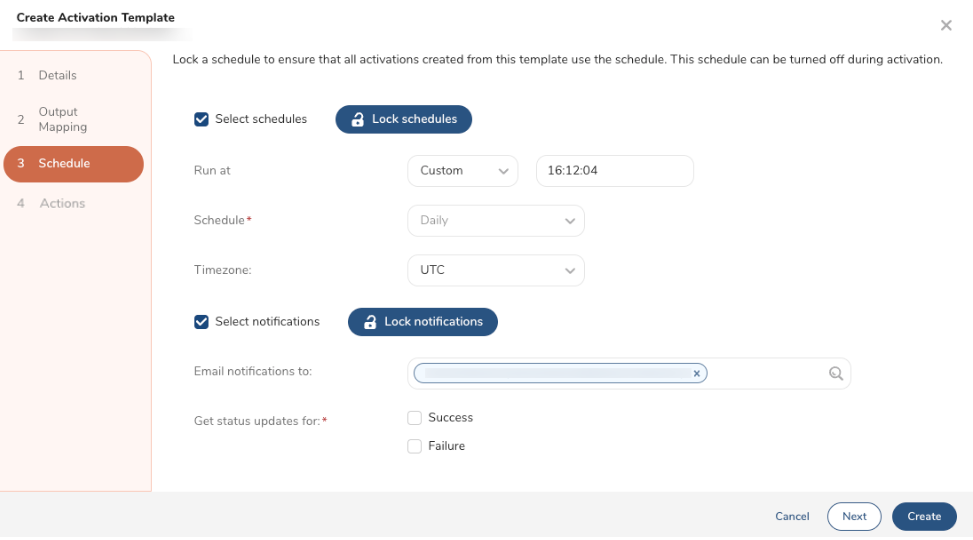Switch to the Output Mapping step

pos(62,120)
